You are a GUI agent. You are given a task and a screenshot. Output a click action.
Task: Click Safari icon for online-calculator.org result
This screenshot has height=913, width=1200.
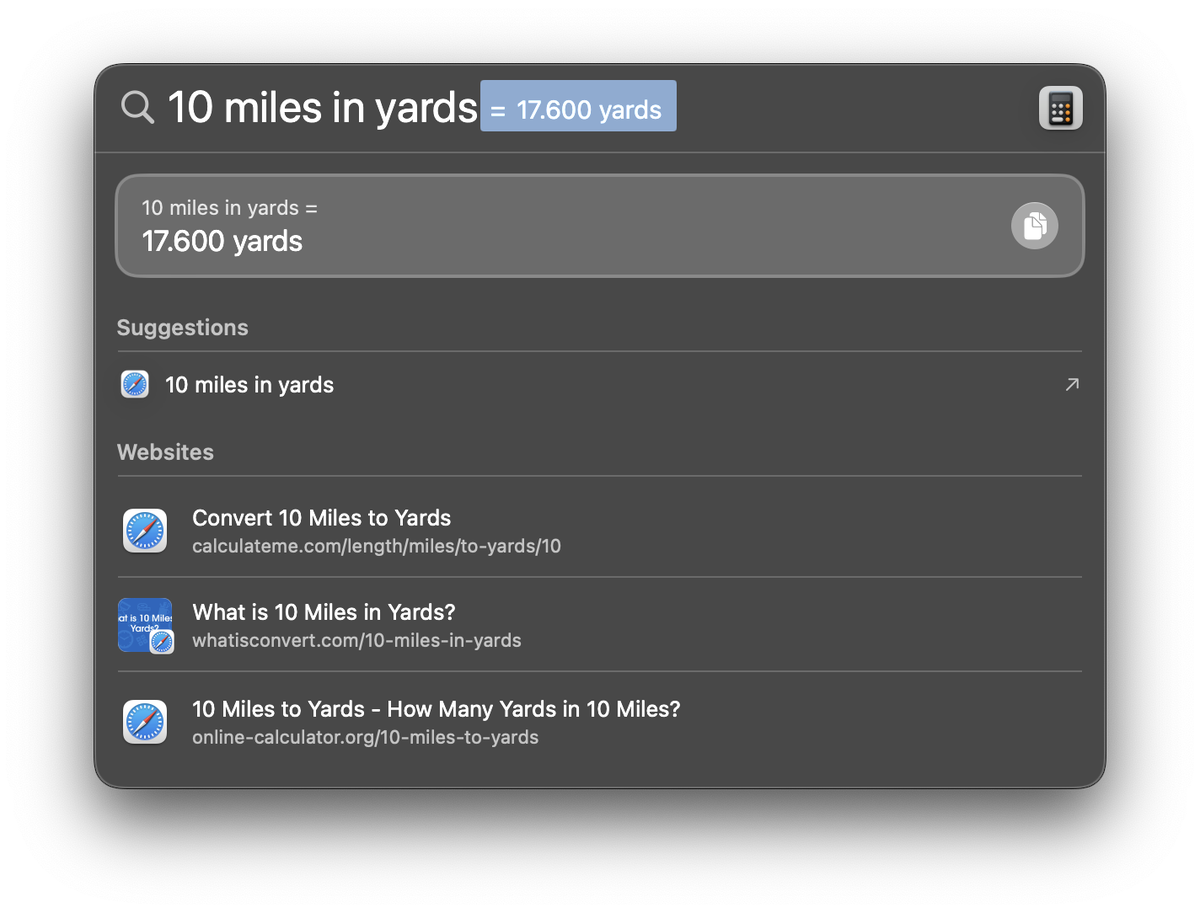coord(145,722)
